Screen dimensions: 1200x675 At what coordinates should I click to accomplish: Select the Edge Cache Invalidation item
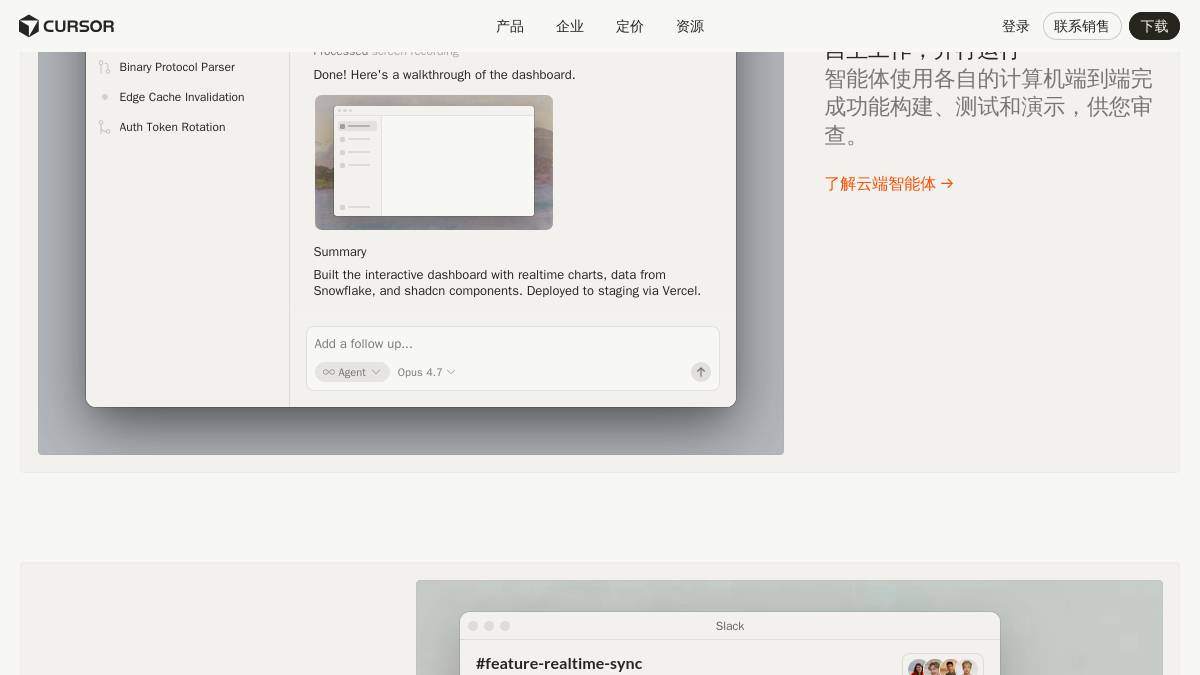coord(182,97)
